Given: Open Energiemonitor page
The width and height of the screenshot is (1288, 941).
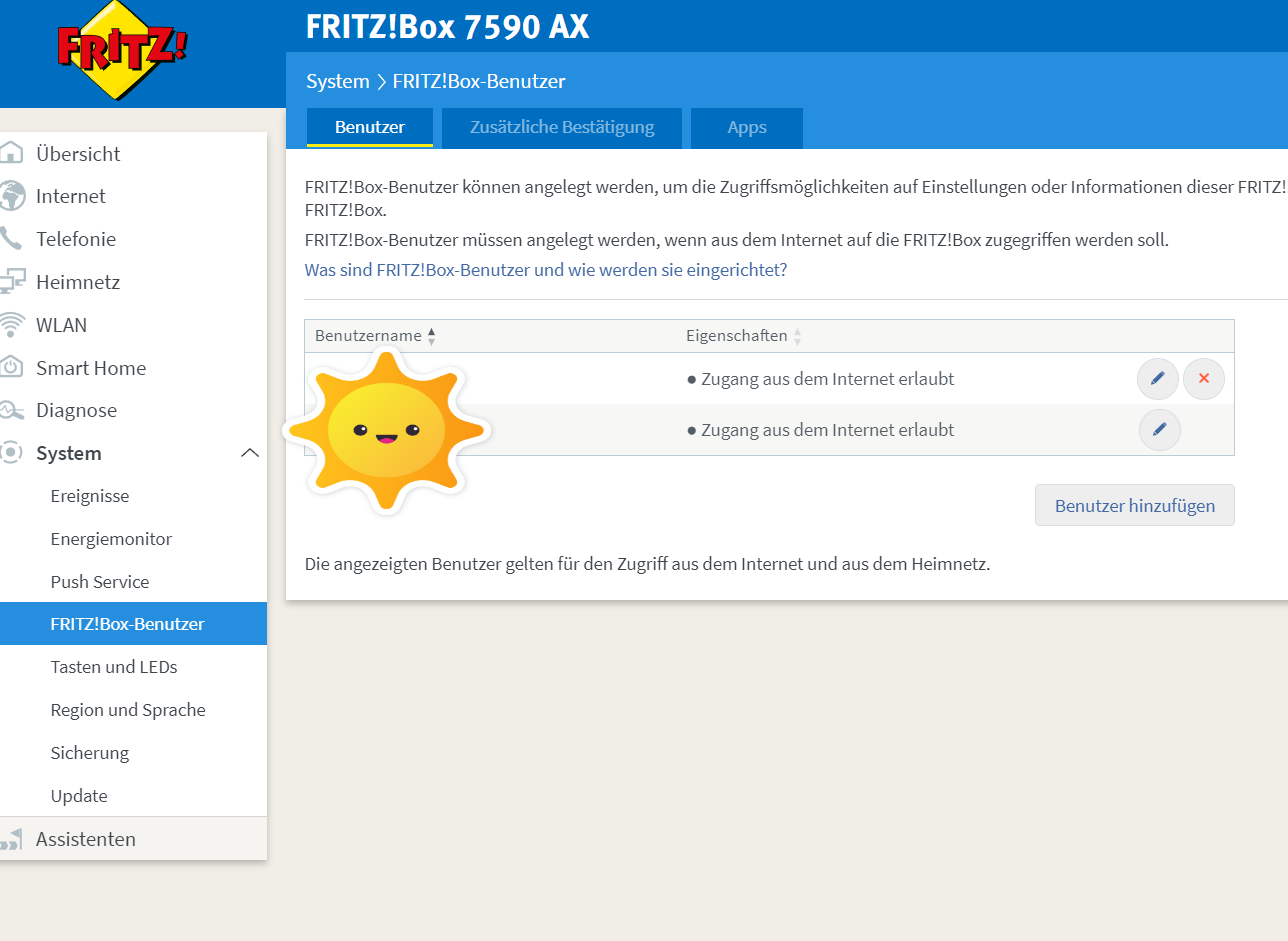Looking at the screenshot, I should coord(111,539).
